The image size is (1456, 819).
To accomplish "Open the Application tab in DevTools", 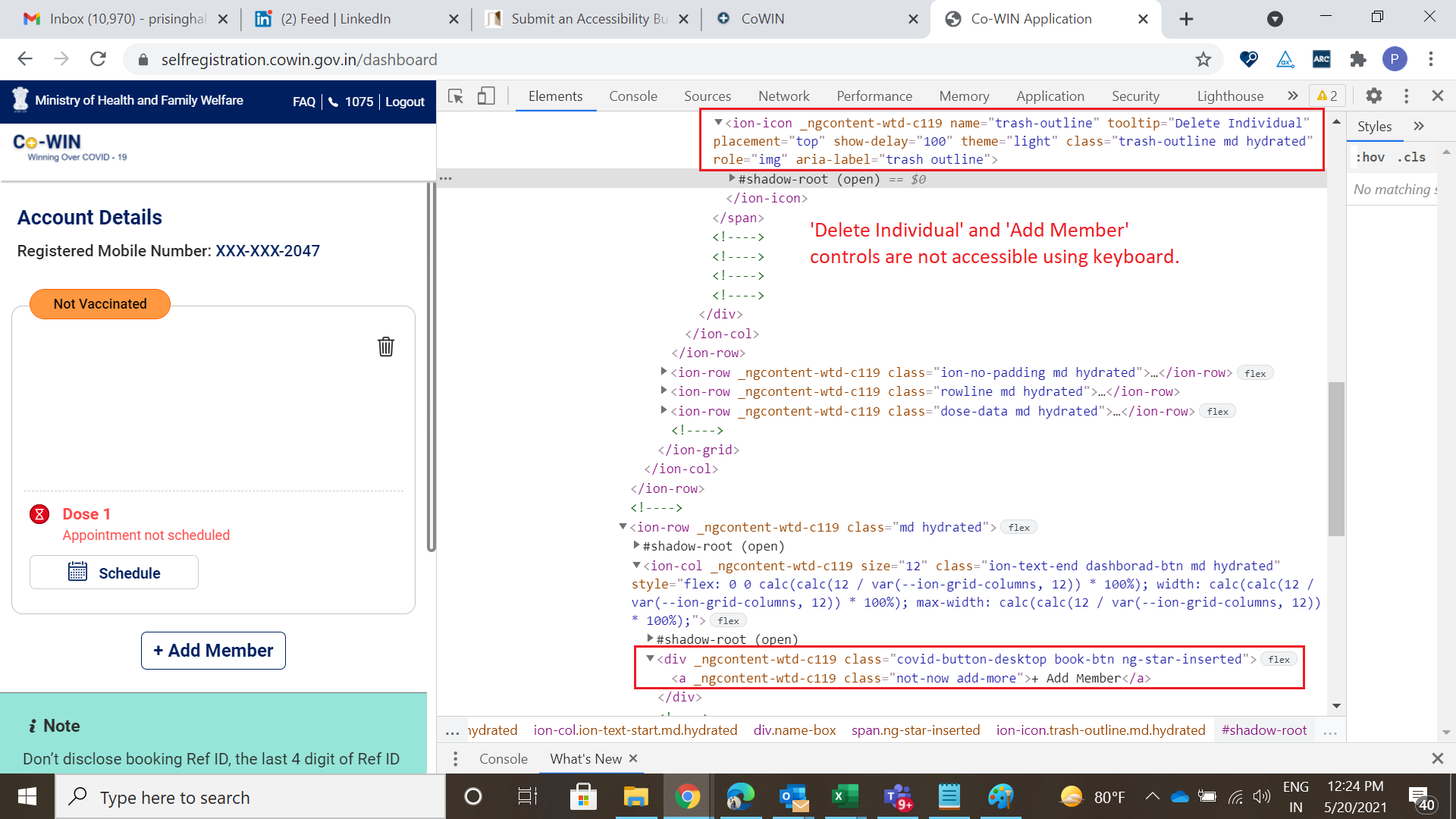I will coord(1050,96).
